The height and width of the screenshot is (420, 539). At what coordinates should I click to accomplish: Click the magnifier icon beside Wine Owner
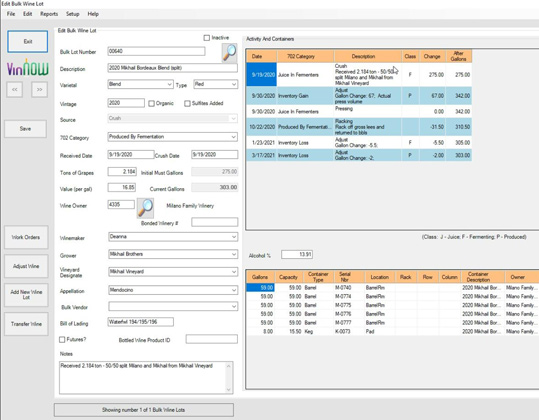pos(145,208)
